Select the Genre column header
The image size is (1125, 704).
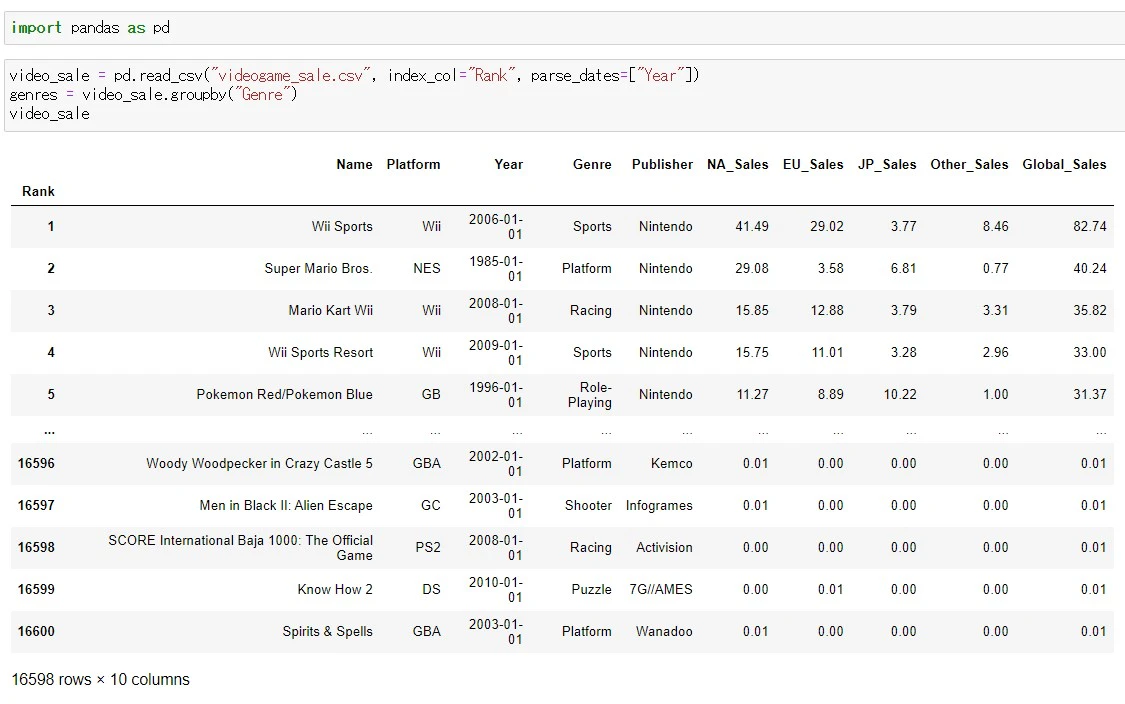click(592, 164)
